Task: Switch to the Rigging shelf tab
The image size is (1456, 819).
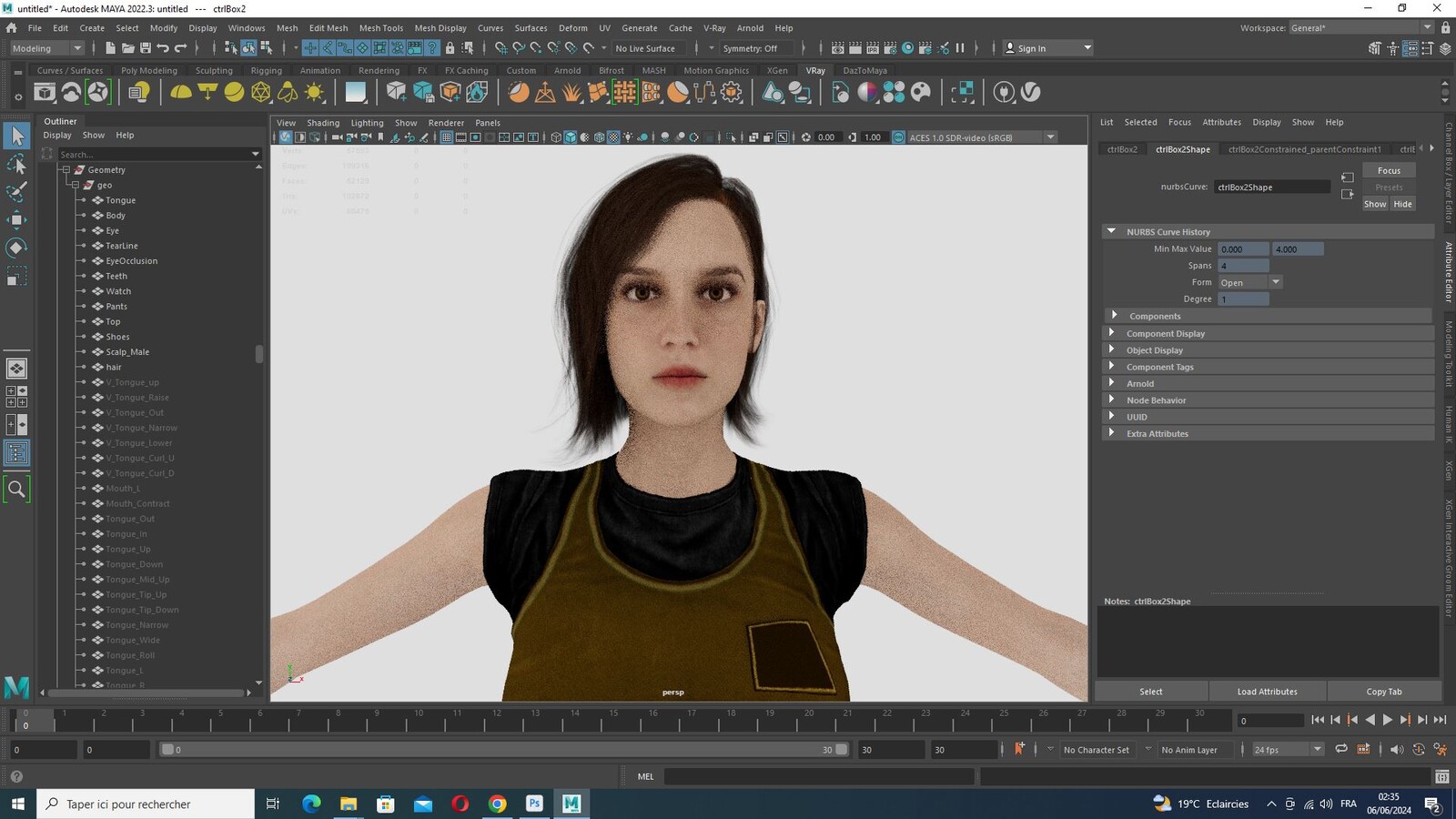Action: (x=266, y=70)
